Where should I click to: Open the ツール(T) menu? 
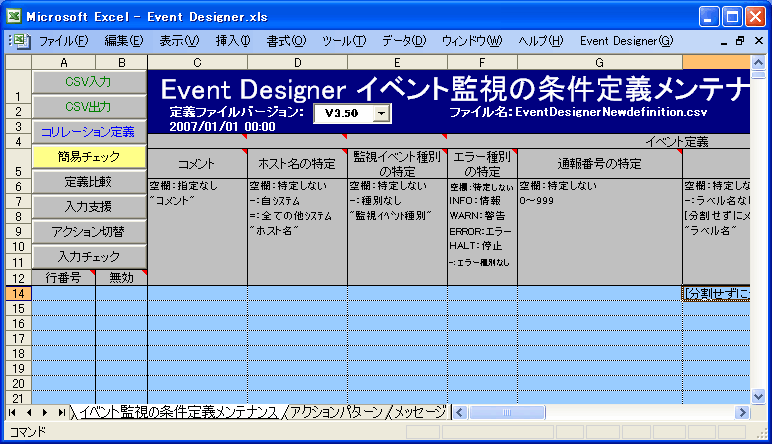click(344, 41)
